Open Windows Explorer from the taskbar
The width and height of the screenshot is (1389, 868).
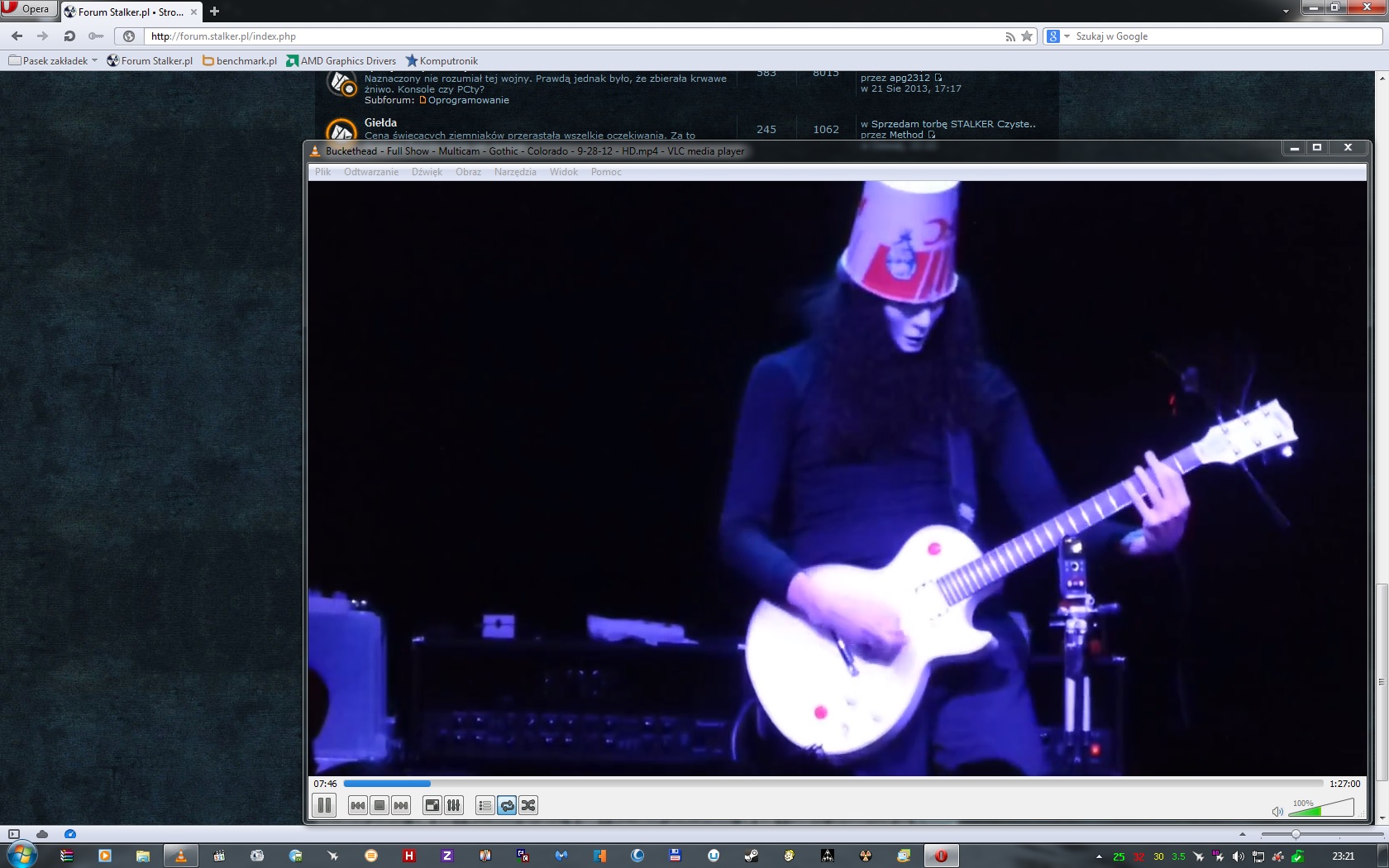(x=143, y=856)
